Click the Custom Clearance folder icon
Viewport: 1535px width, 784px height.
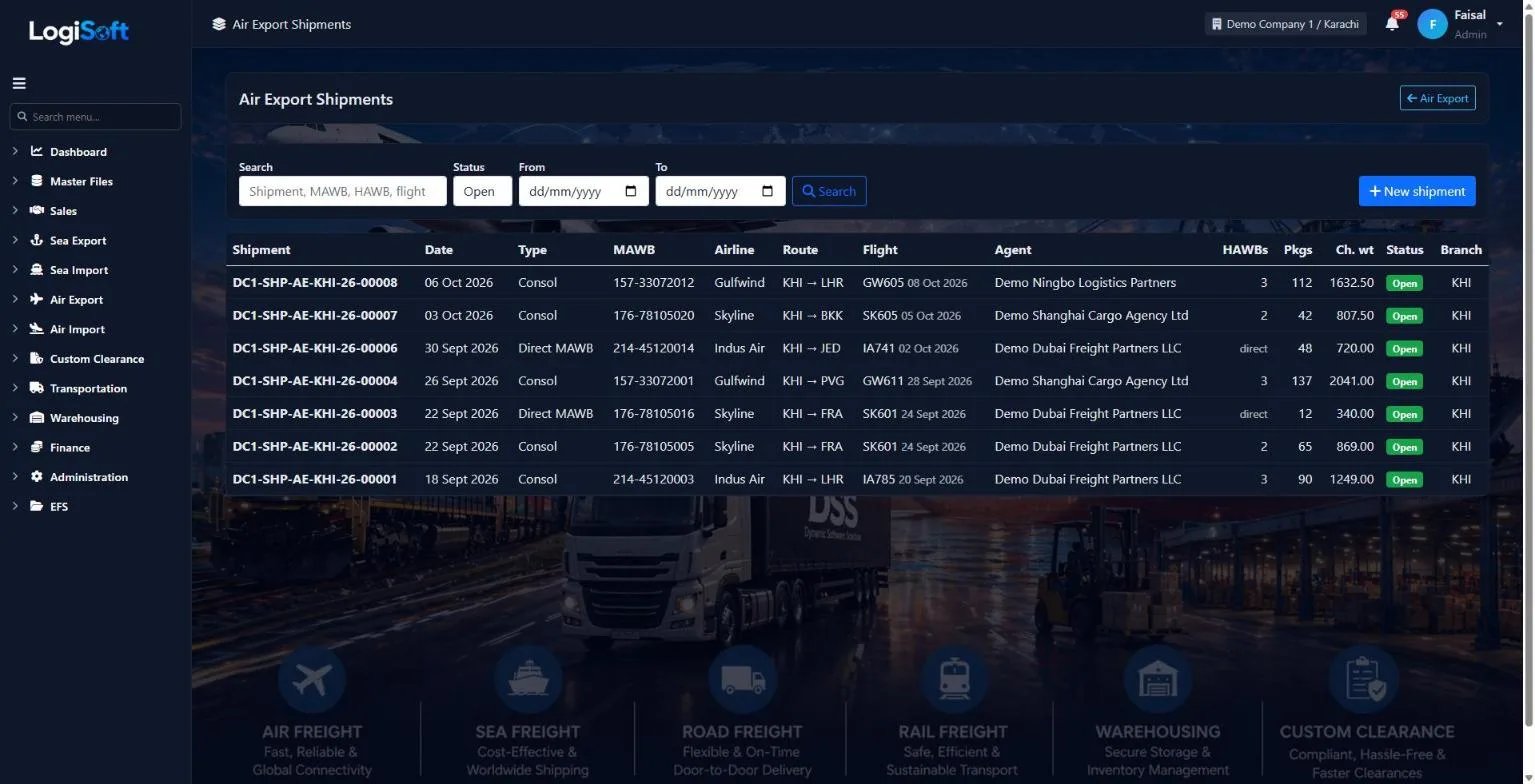[37, 359]
